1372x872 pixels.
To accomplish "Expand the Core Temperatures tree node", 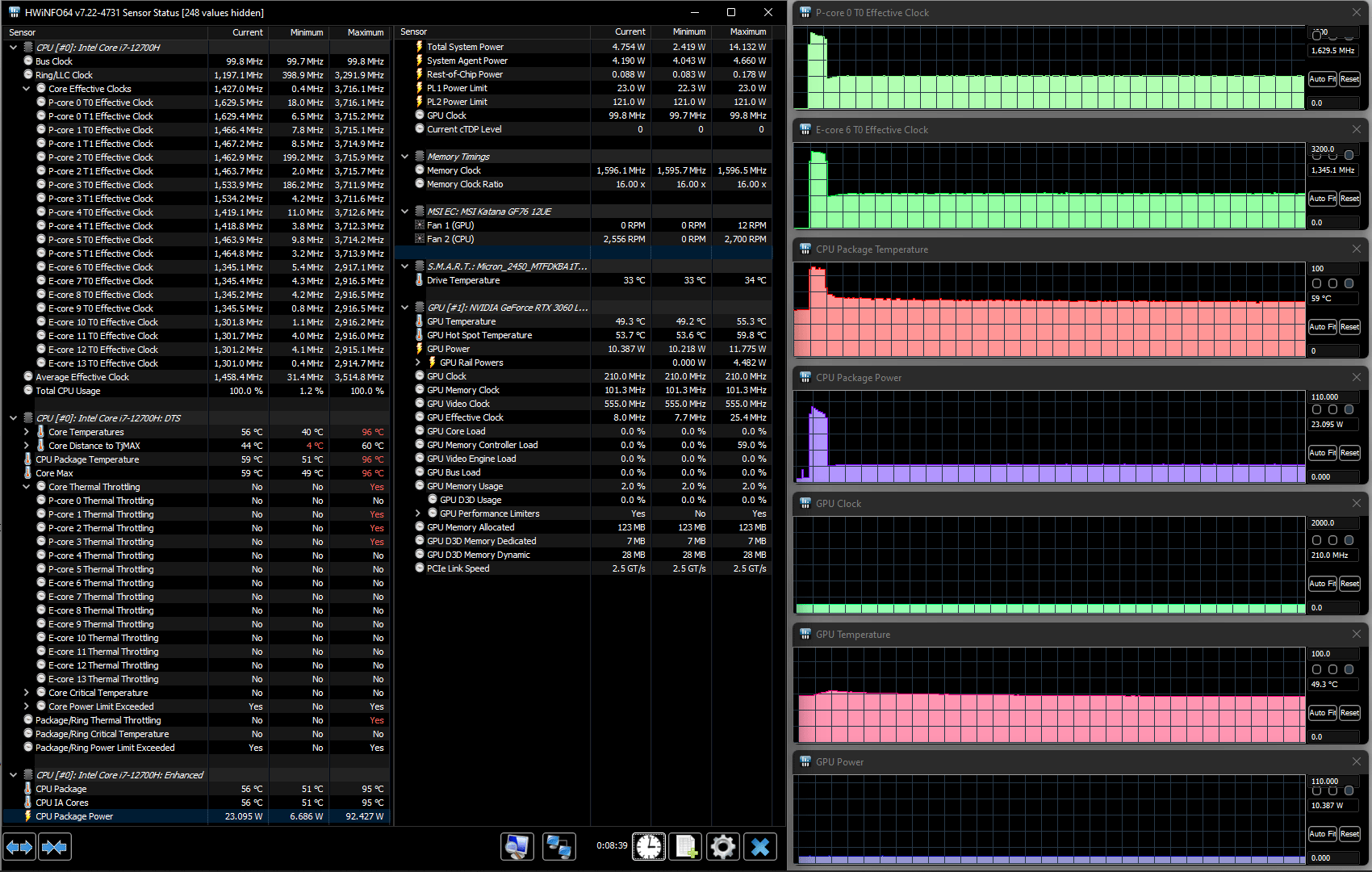I will [x=27, y=432].
